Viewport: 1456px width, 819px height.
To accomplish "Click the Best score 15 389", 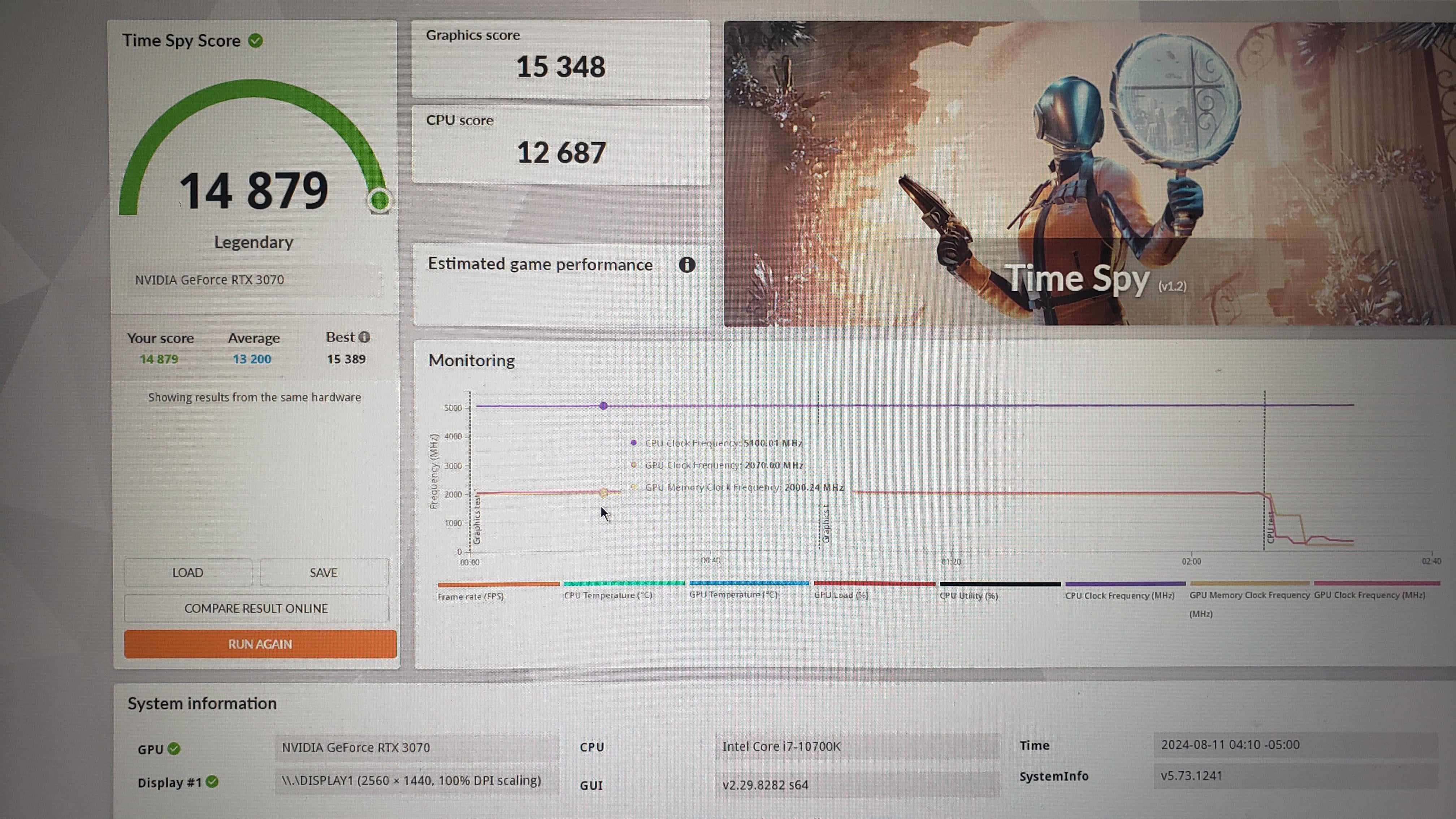I will (346, 359).
